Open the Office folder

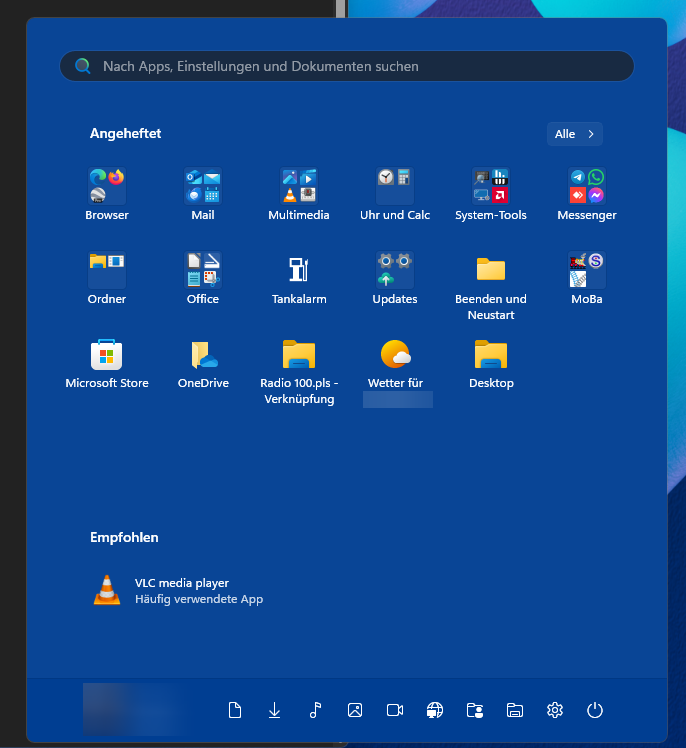pyautogui.click(x=203, y=270)
